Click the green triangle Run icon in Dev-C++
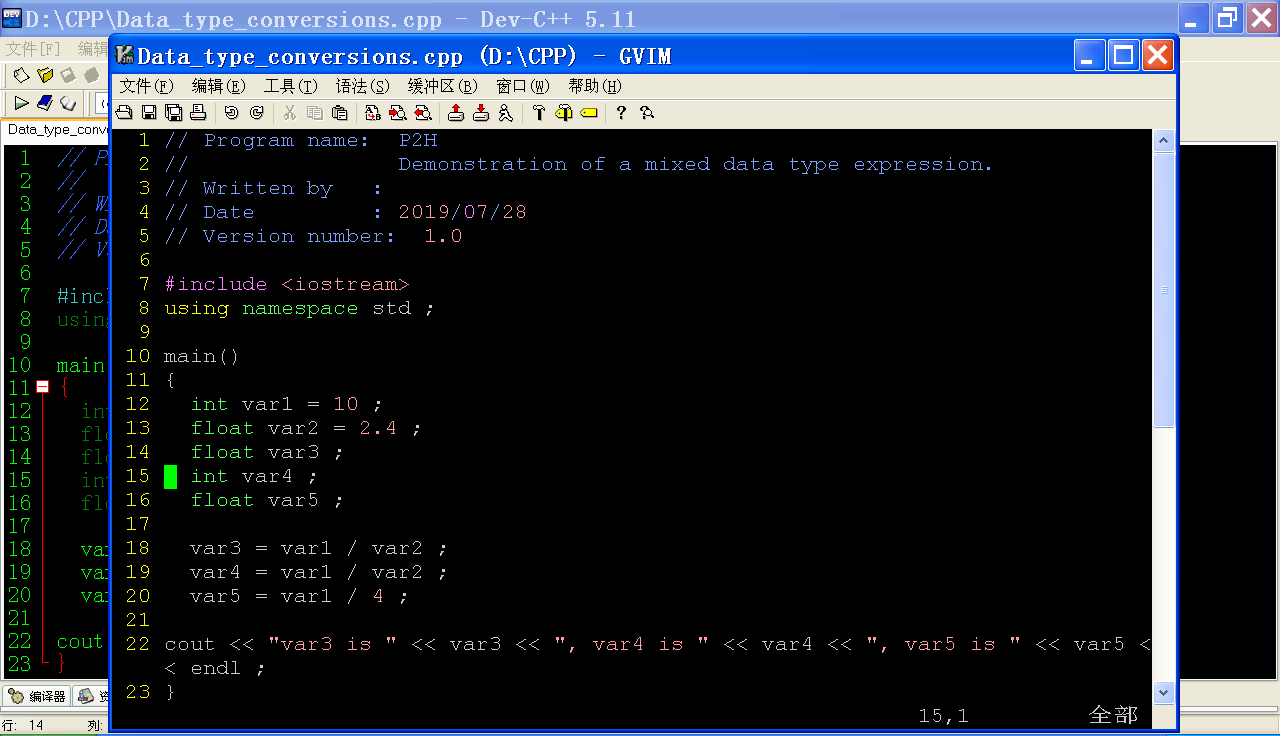The width and height of the screenshot is (1281, 736). [x=21, y=103]
